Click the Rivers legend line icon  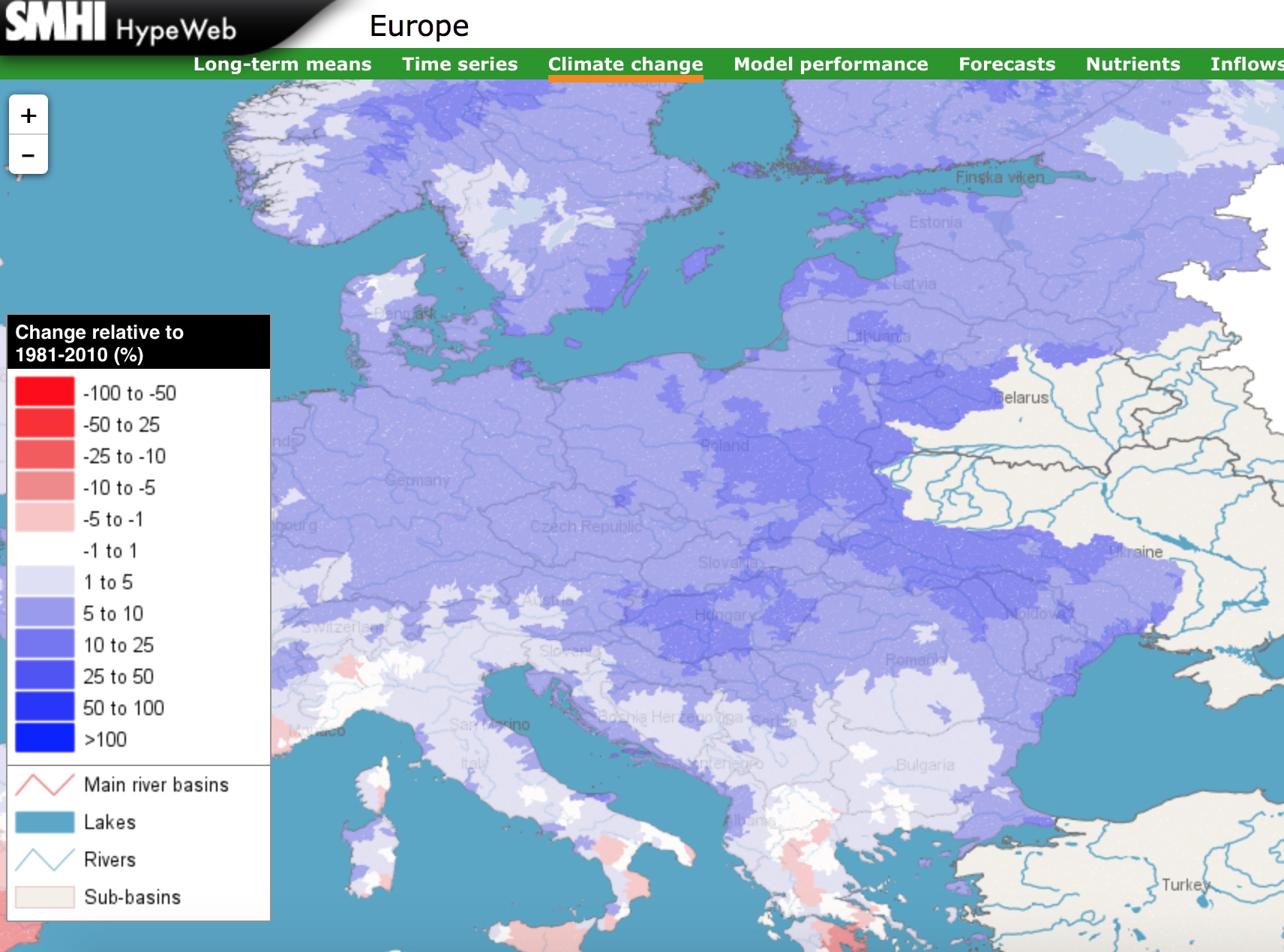point(45,860)
